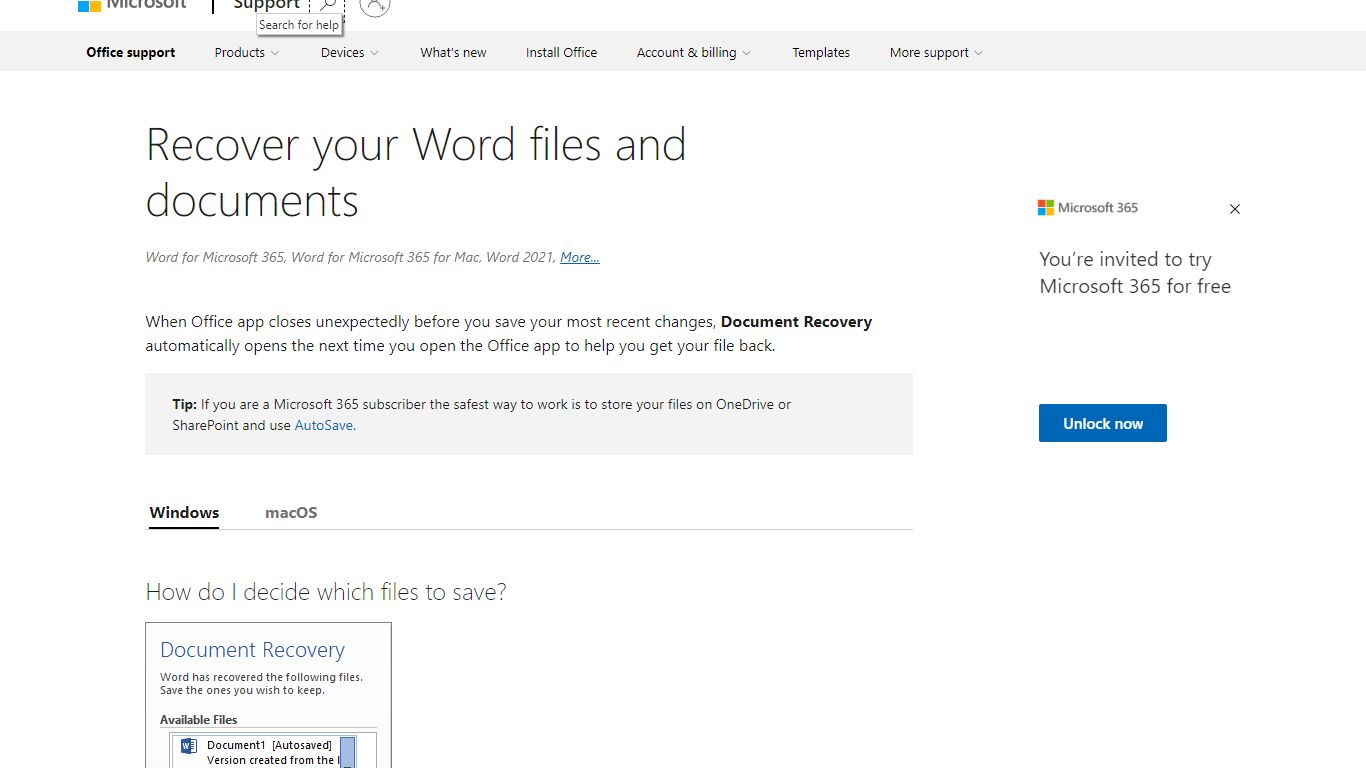
Task: Click 'How do I decide which files to save?' heading
Action: click(x=326, y=592)
